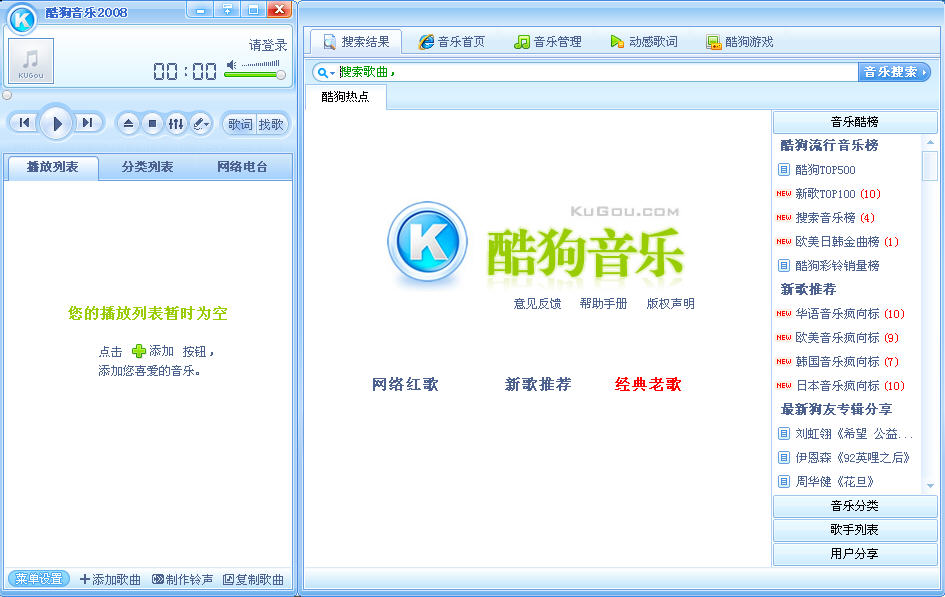Click 复制歌曲 copy songs

(x=253, y=580)
